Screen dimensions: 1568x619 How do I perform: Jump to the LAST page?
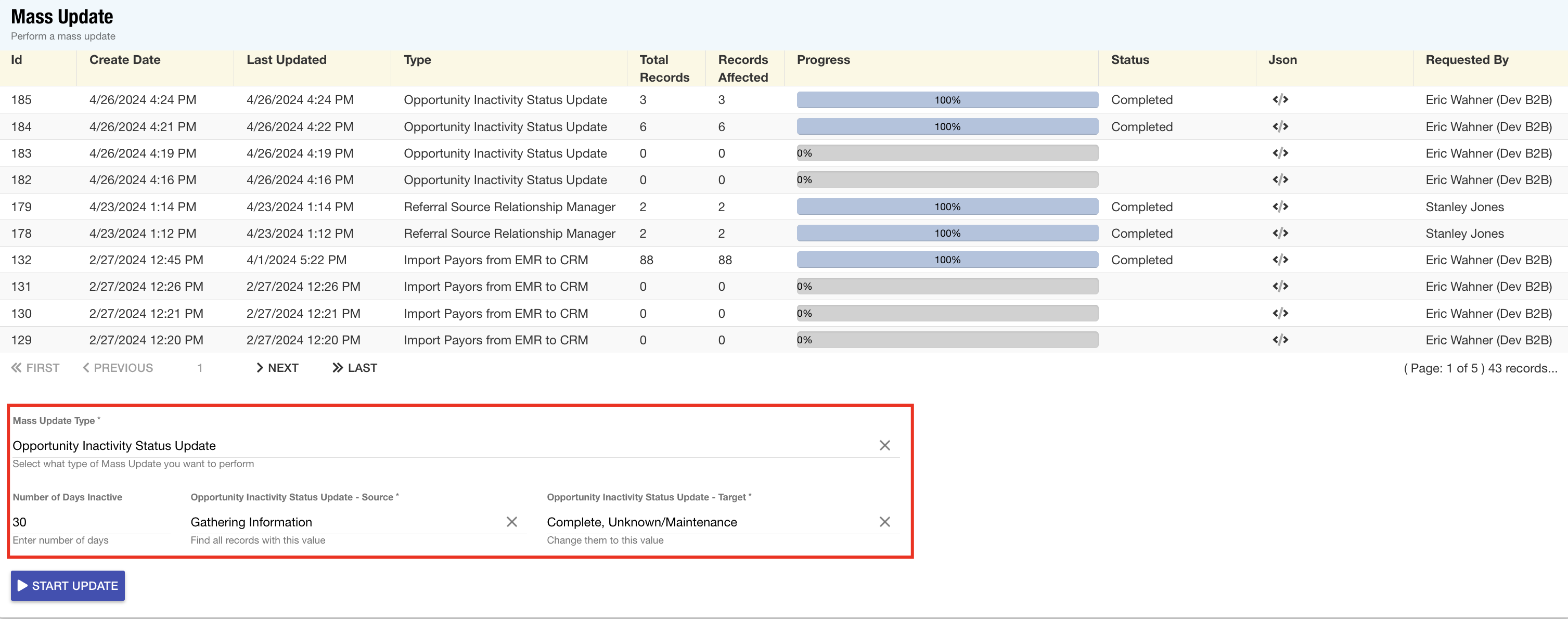[x=355, y=368]
